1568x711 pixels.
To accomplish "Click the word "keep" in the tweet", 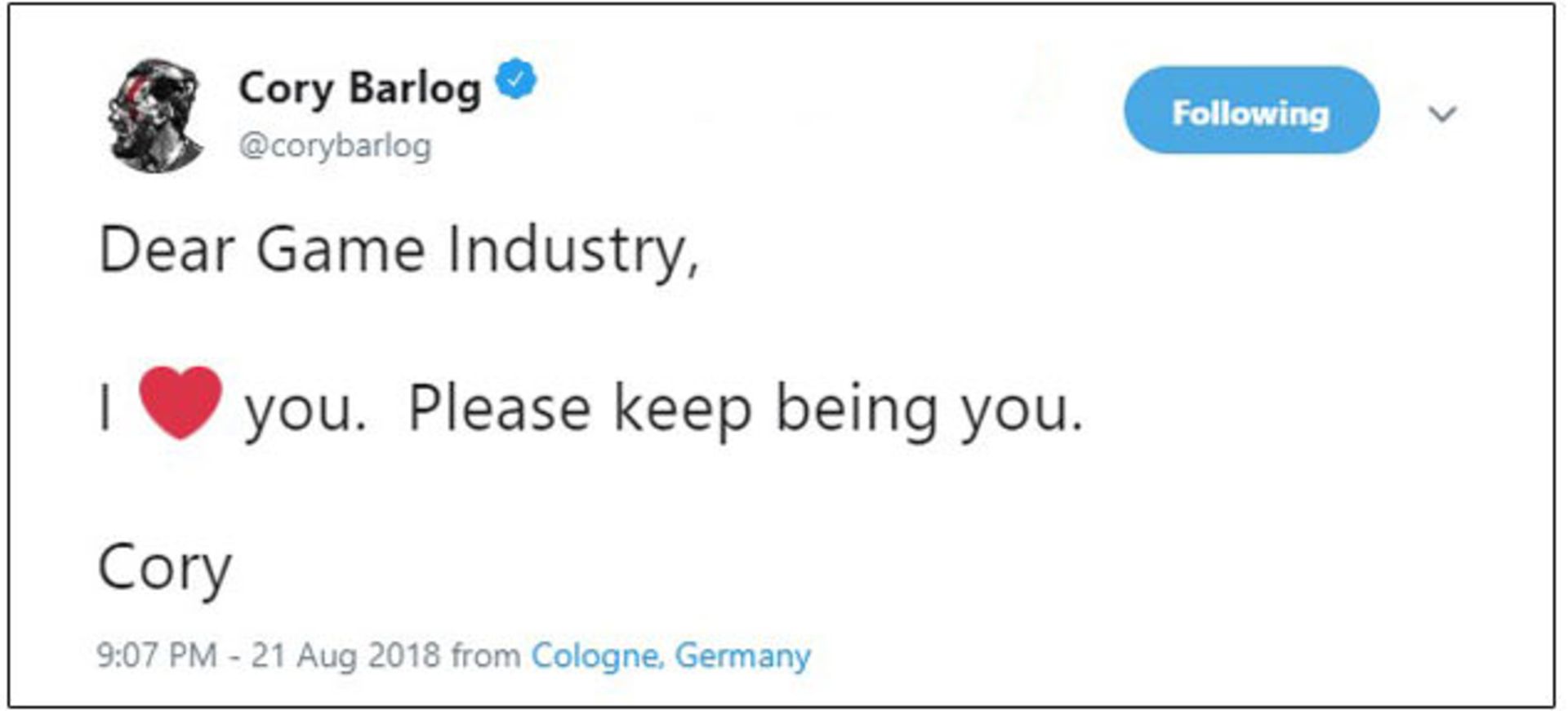I will [x=682, y=409].
